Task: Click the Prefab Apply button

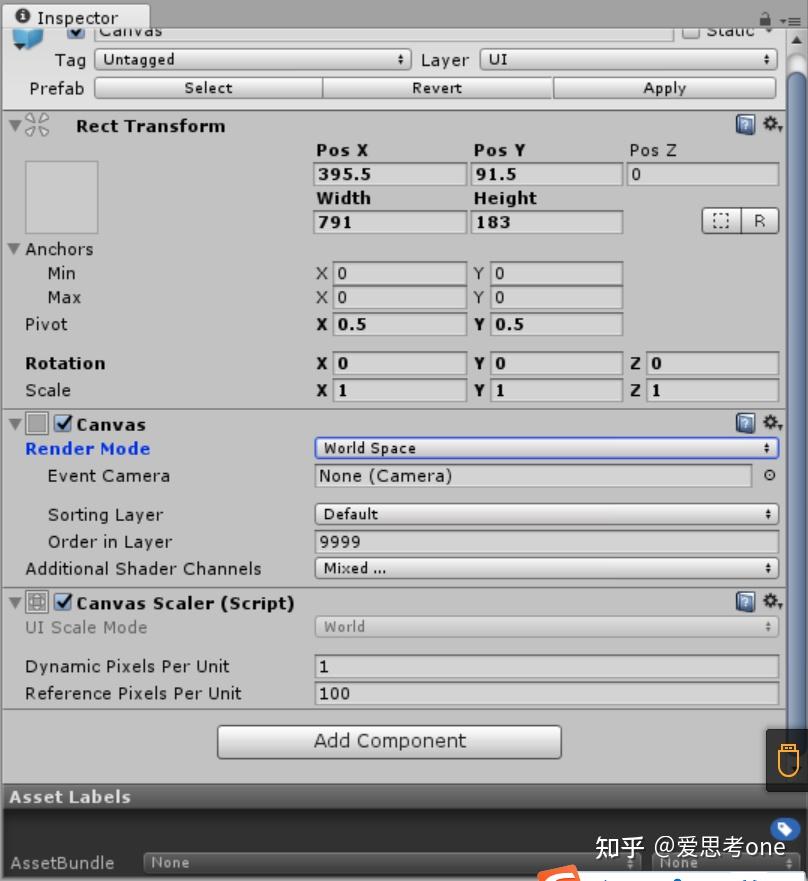Action: tap(665, 88)
